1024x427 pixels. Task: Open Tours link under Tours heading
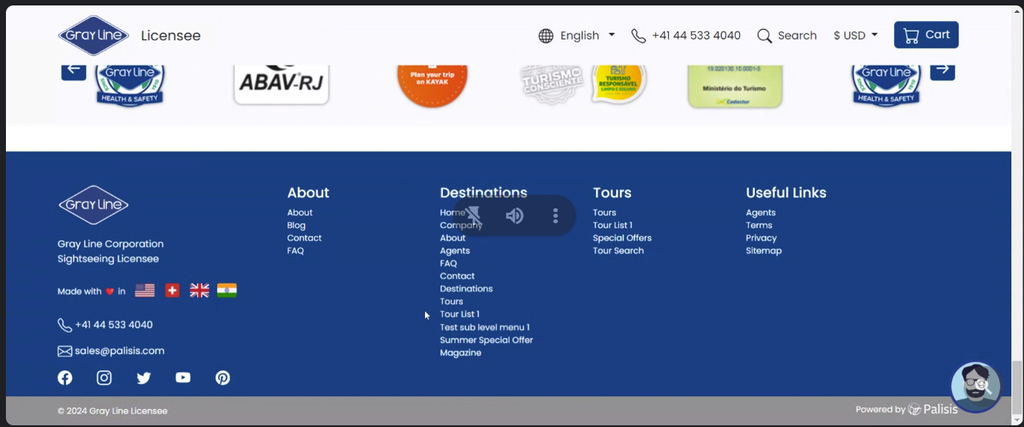604,212
